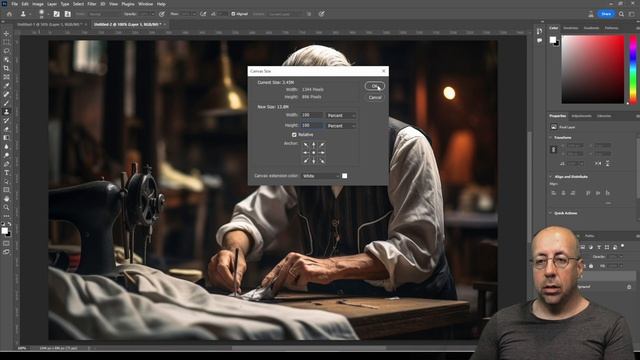Click OK in Canvas Size dialog
Viewport: 640px width, 360px height.
(x=375, y=86)
